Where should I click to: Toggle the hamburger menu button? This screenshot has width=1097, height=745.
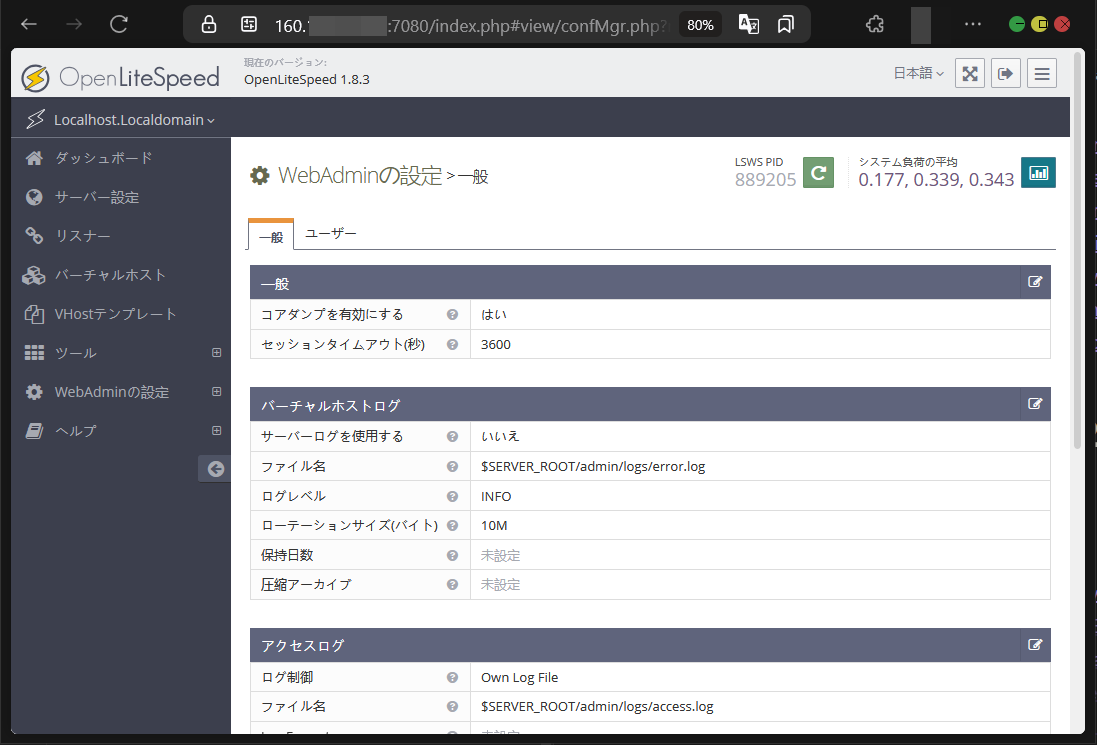pyautogui.click(x=1042, y=73)
